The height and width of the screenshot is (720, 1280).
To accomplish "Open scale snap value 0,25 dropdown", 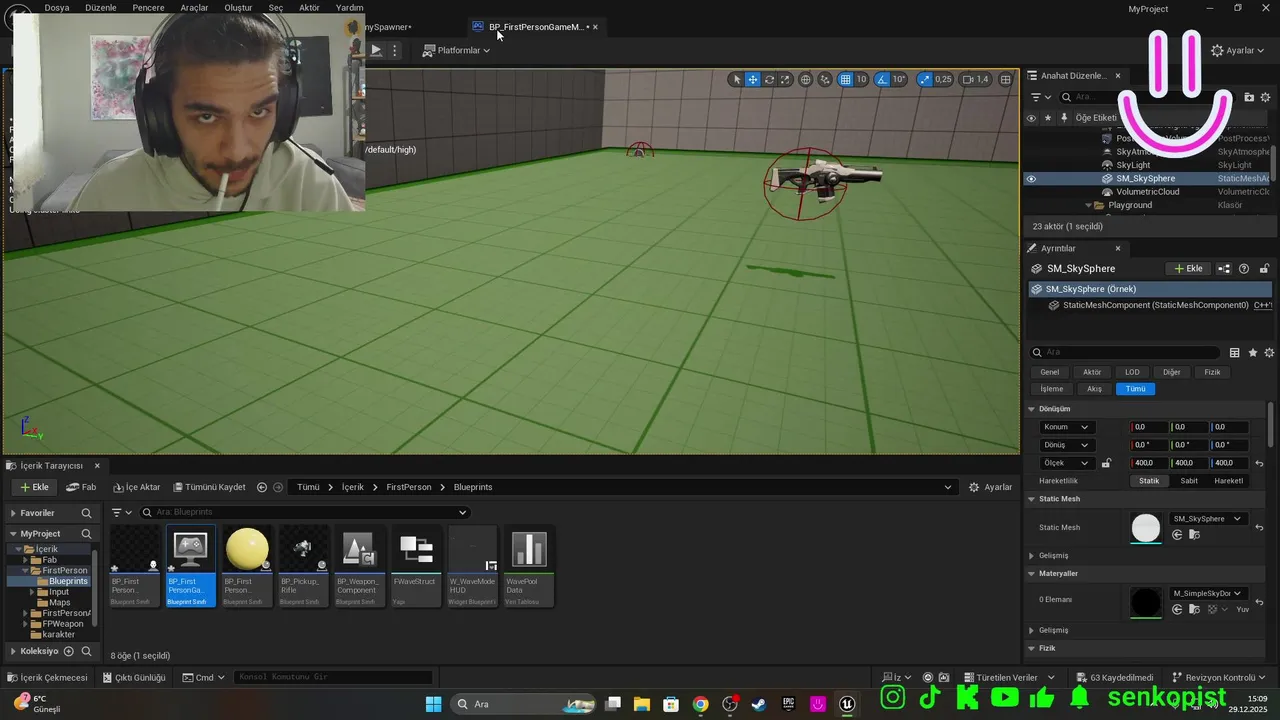I will [943, 79].
